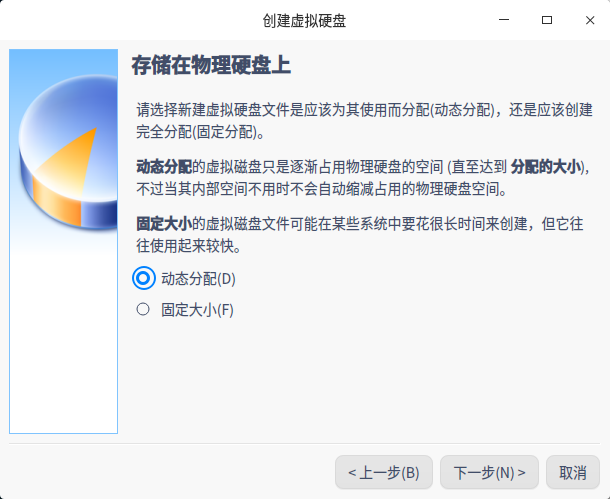Close the 创建虚拟硬盘 dialog
The width and height of the screenshot is (610, 499).
point(590,20)
